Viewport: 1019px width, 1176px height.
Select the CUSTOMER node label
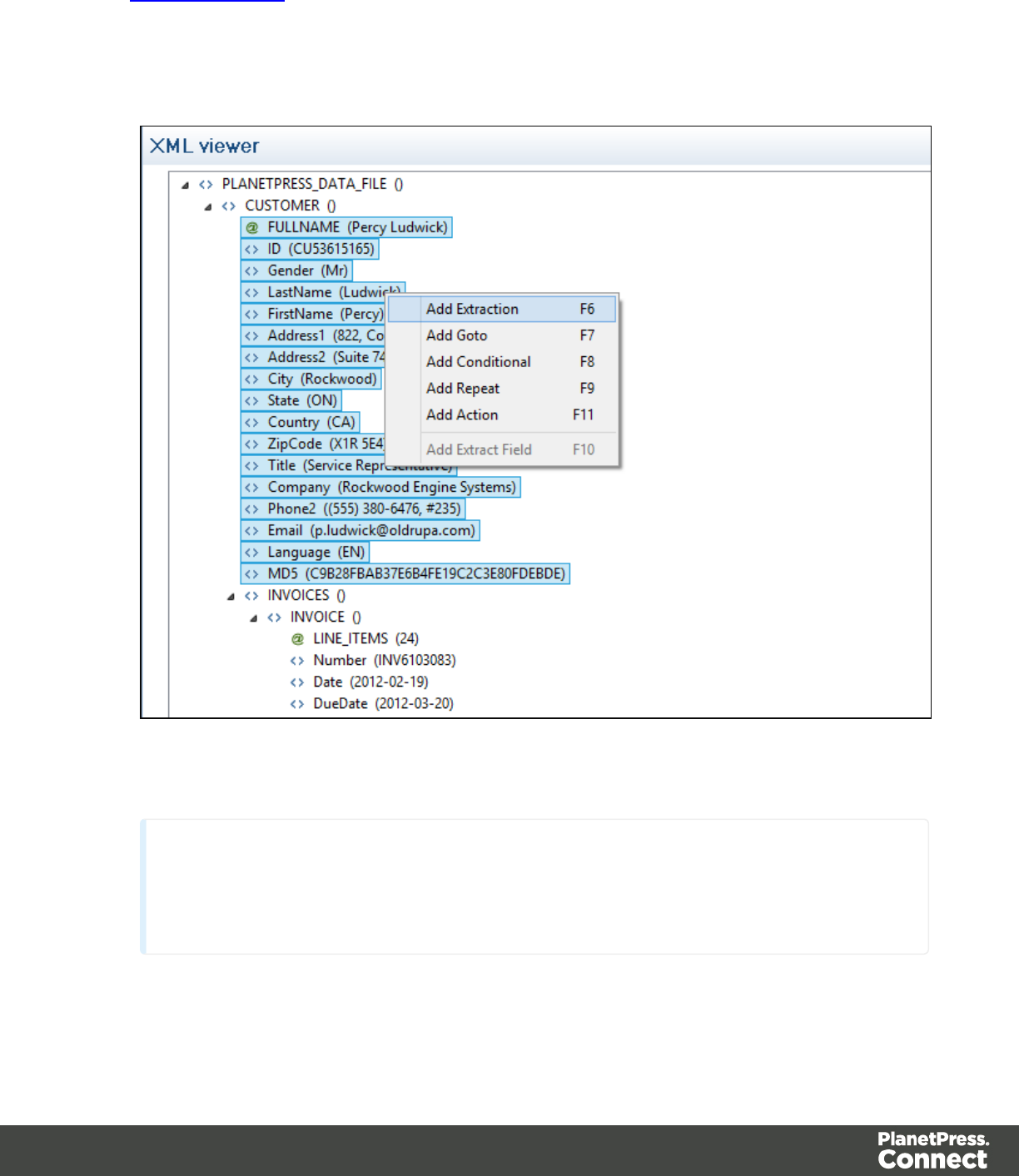291,206
